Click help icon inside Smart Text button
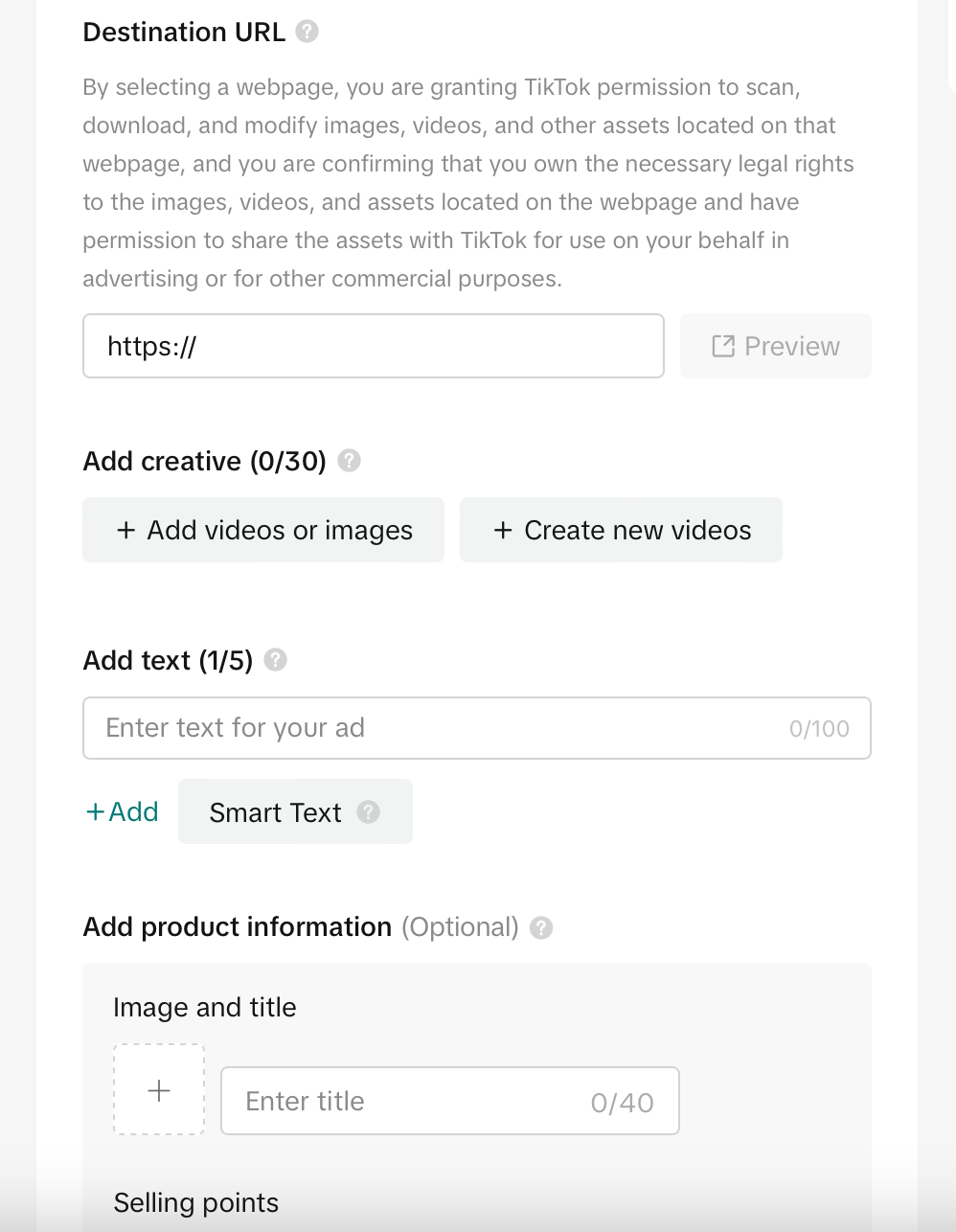 point(369,812)
